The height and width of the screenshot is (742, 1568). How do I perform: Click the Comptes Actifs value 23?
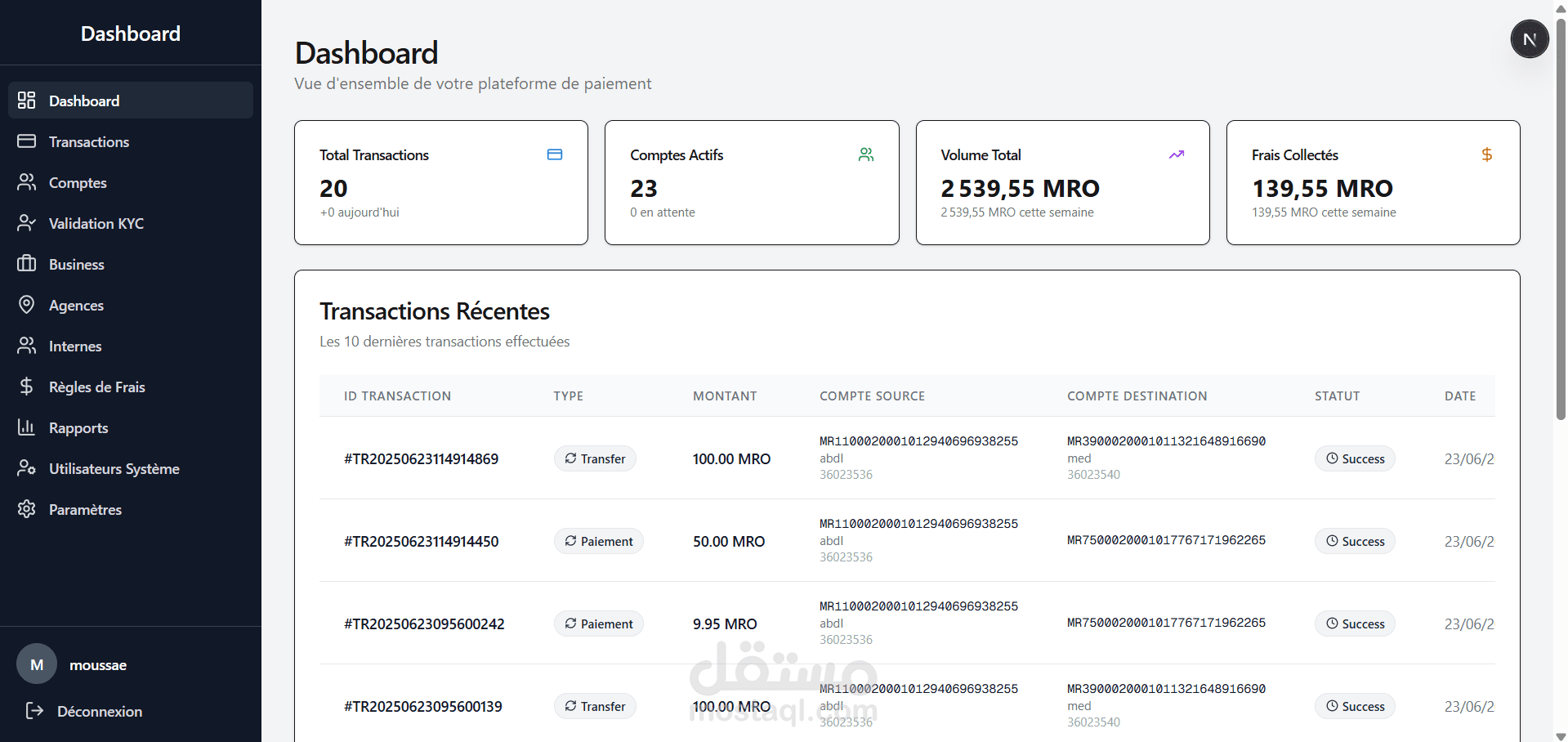[644, 188]
